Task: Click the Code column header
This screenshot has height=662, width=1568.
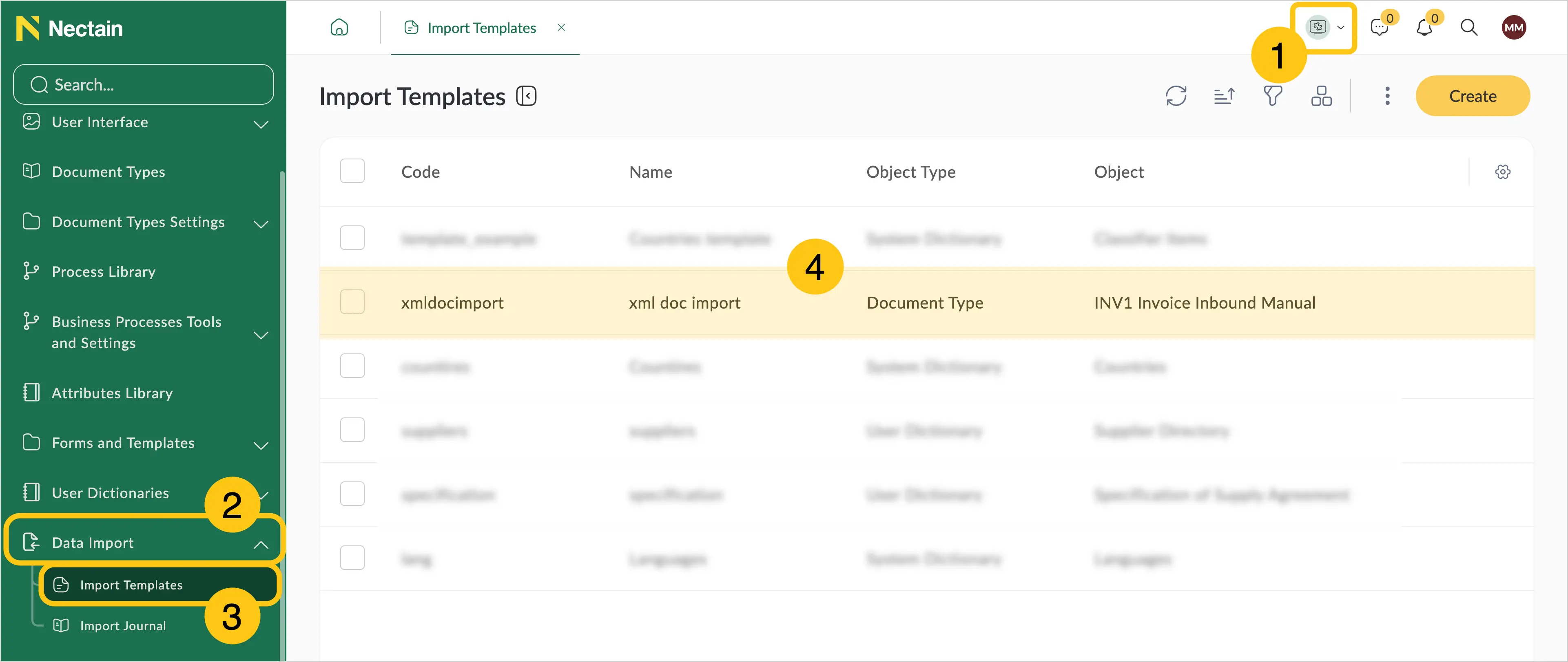Action: point(421,172)
